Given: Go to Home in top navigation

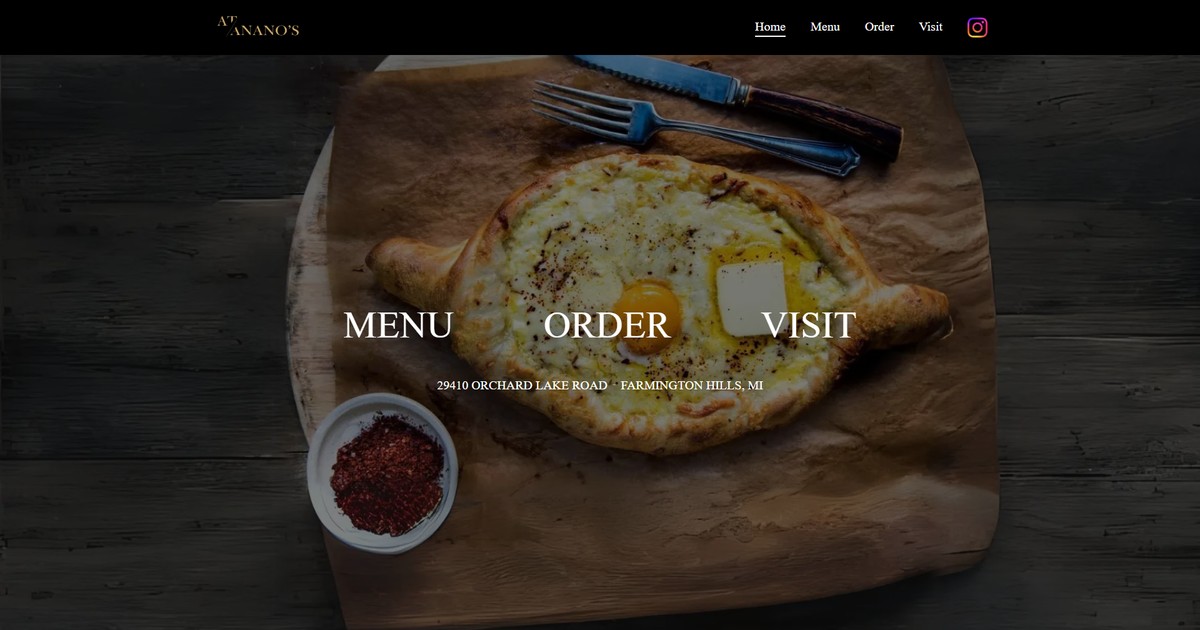Looking at the screenshot, I should coord(770,27).
